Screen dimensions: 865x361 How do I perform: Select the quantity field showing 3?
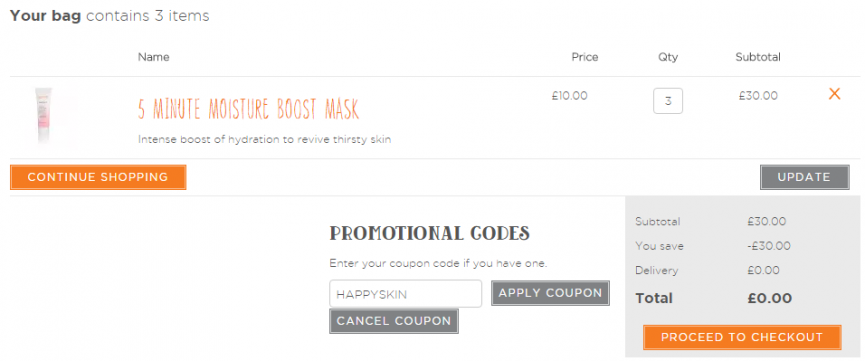(x=668, y=101)
